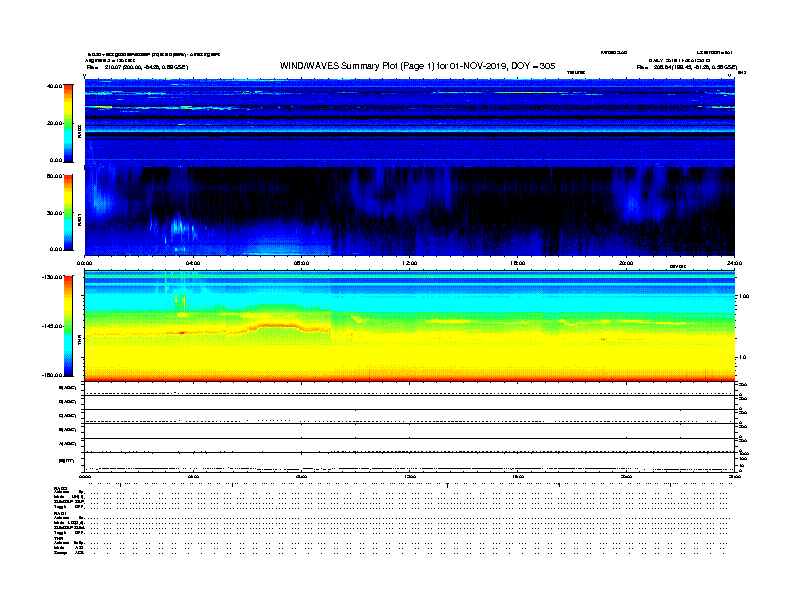Screen dimensions: 792x612
Task: Click the 08:00 time tick under RAD1
Action: pyautogui.click(x=302, y=263)
